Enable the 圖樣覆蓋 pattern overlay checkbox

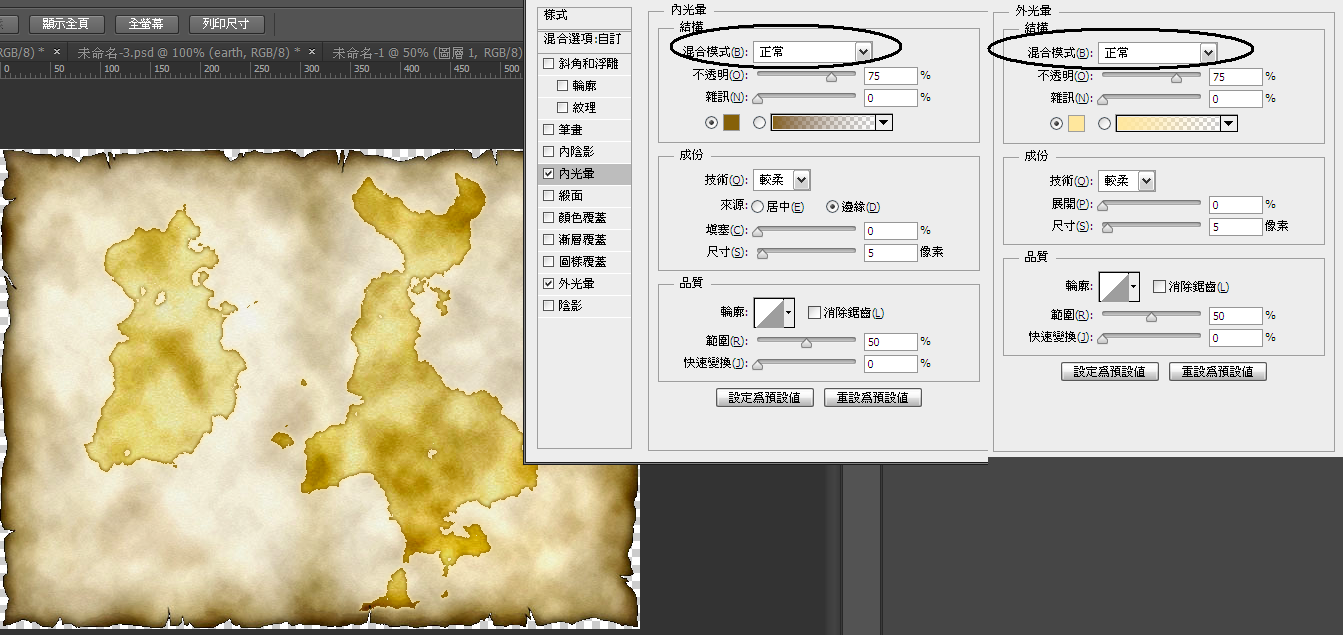click(548, 261)
